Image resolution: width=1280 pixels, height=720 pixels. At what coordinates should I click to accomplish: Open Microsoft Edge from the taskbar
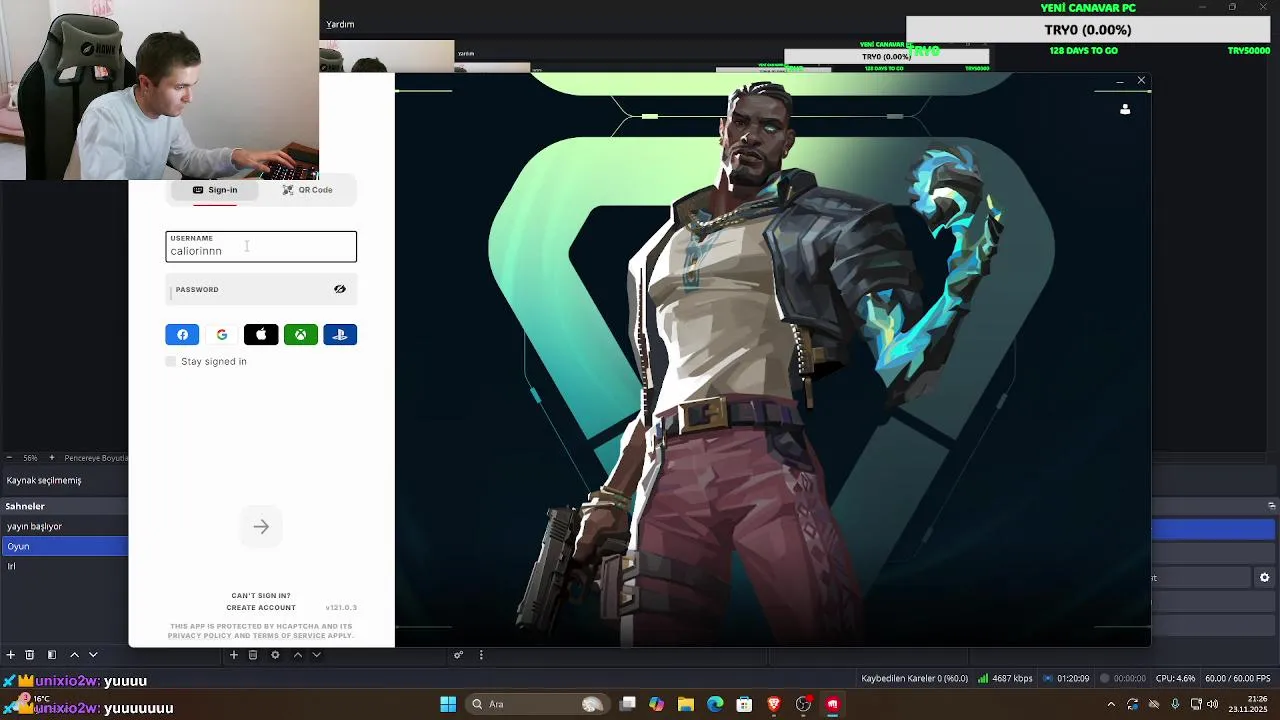(715, 704)
